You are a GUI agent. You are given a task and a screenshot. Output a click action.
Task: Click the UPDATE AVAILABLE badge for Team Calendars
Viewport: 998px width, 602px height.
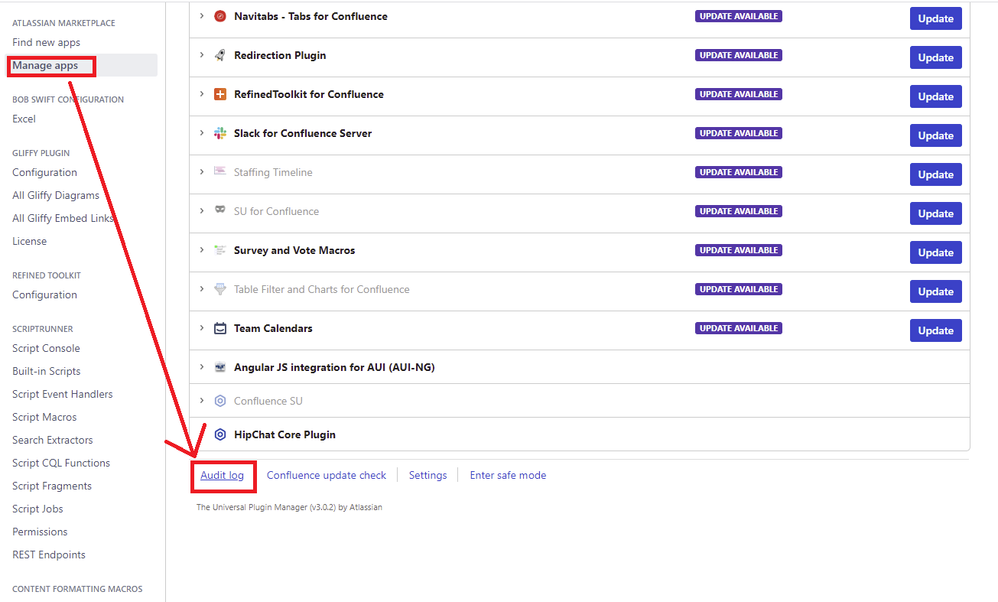click(x=738, y=328)
